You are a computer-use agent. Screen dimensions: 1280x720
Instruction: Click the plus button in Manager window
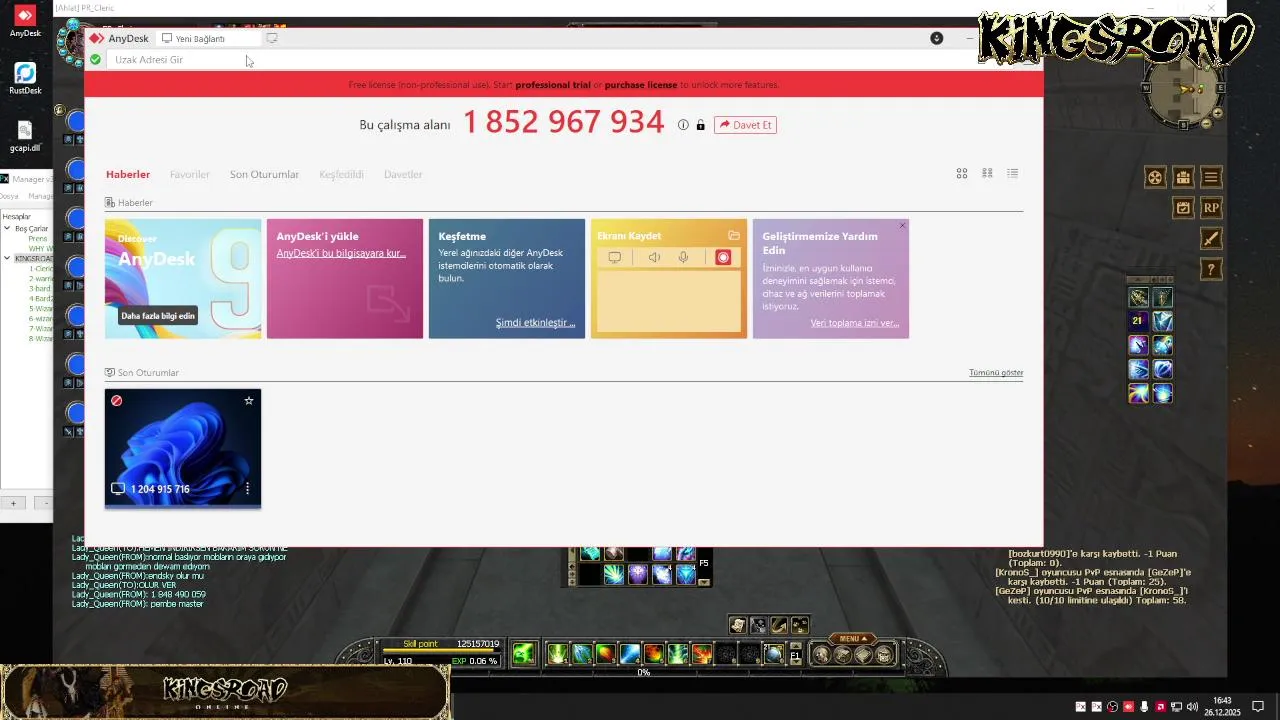click(x=13, y=503)
